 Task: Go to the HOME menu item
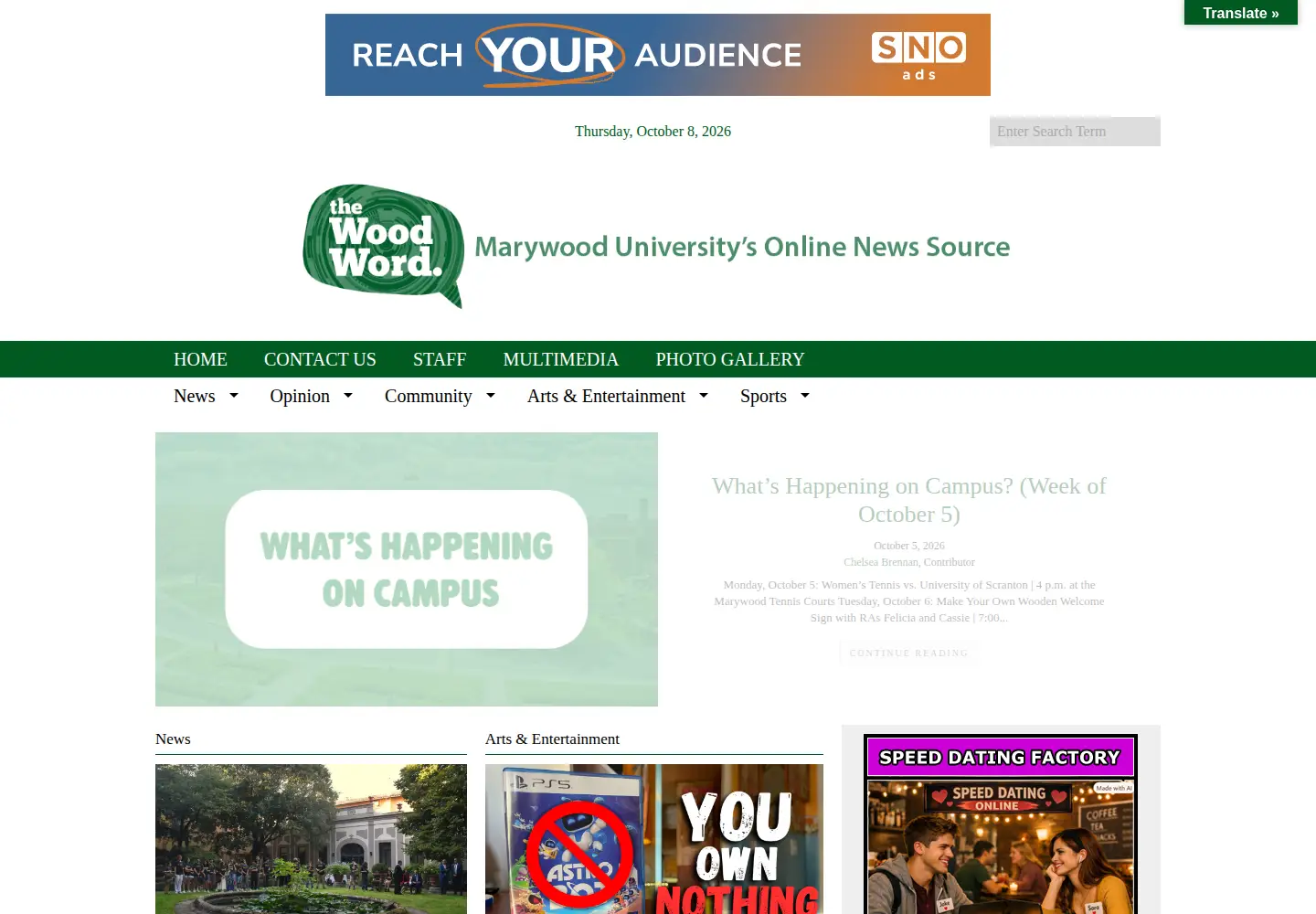(x=200, y=359)
